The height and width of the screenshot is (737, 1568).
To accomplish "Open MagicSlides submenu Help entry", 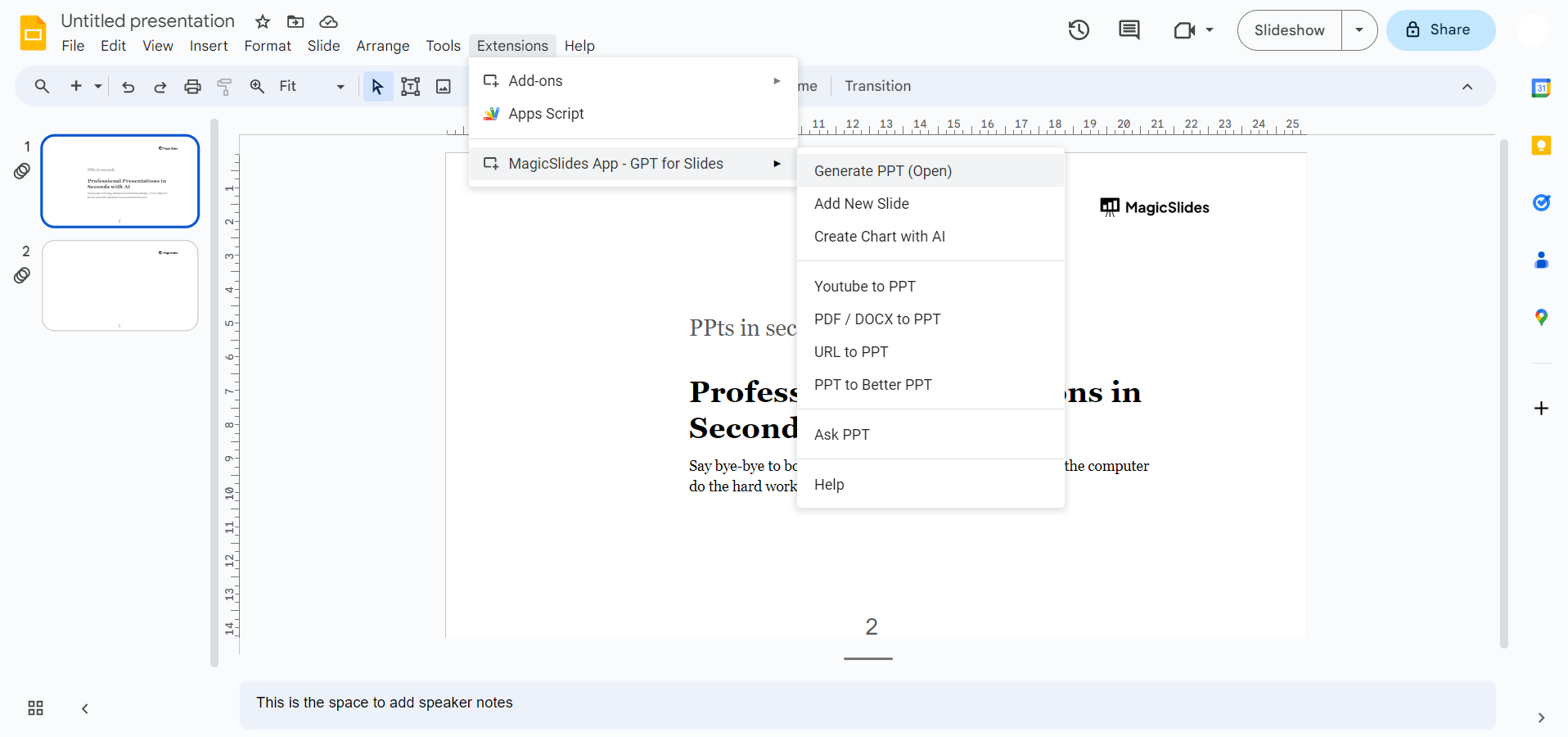I will (930, 484).
